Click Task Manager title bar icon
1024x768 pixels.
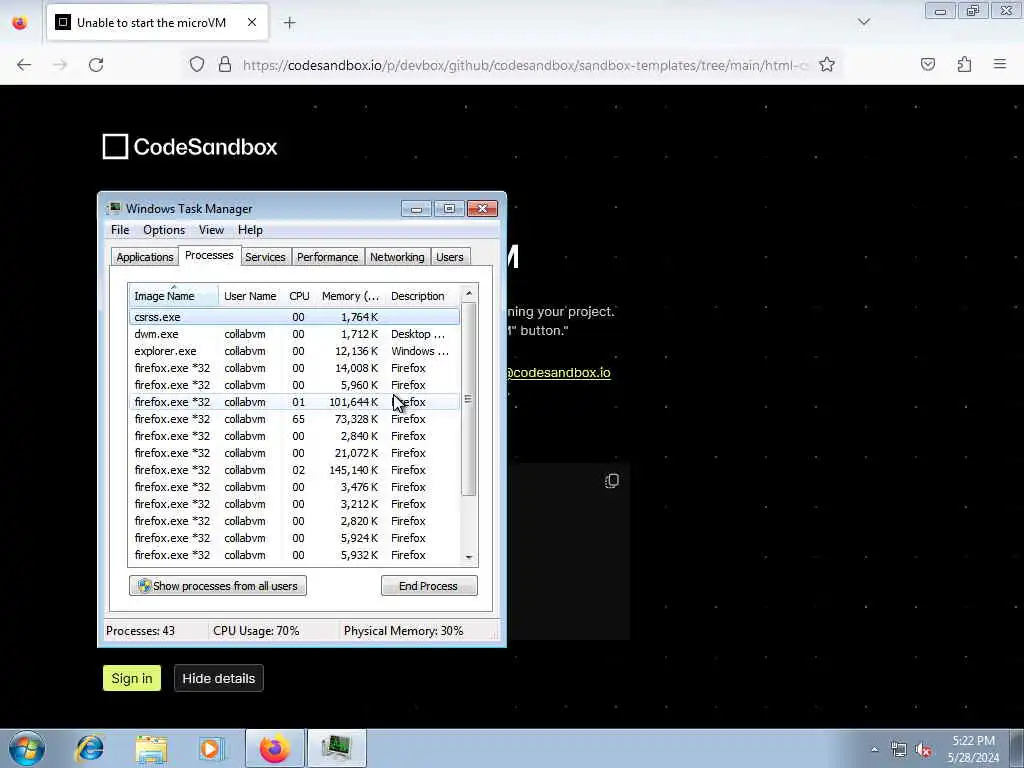pyautogui.click(x=114, y=208)
